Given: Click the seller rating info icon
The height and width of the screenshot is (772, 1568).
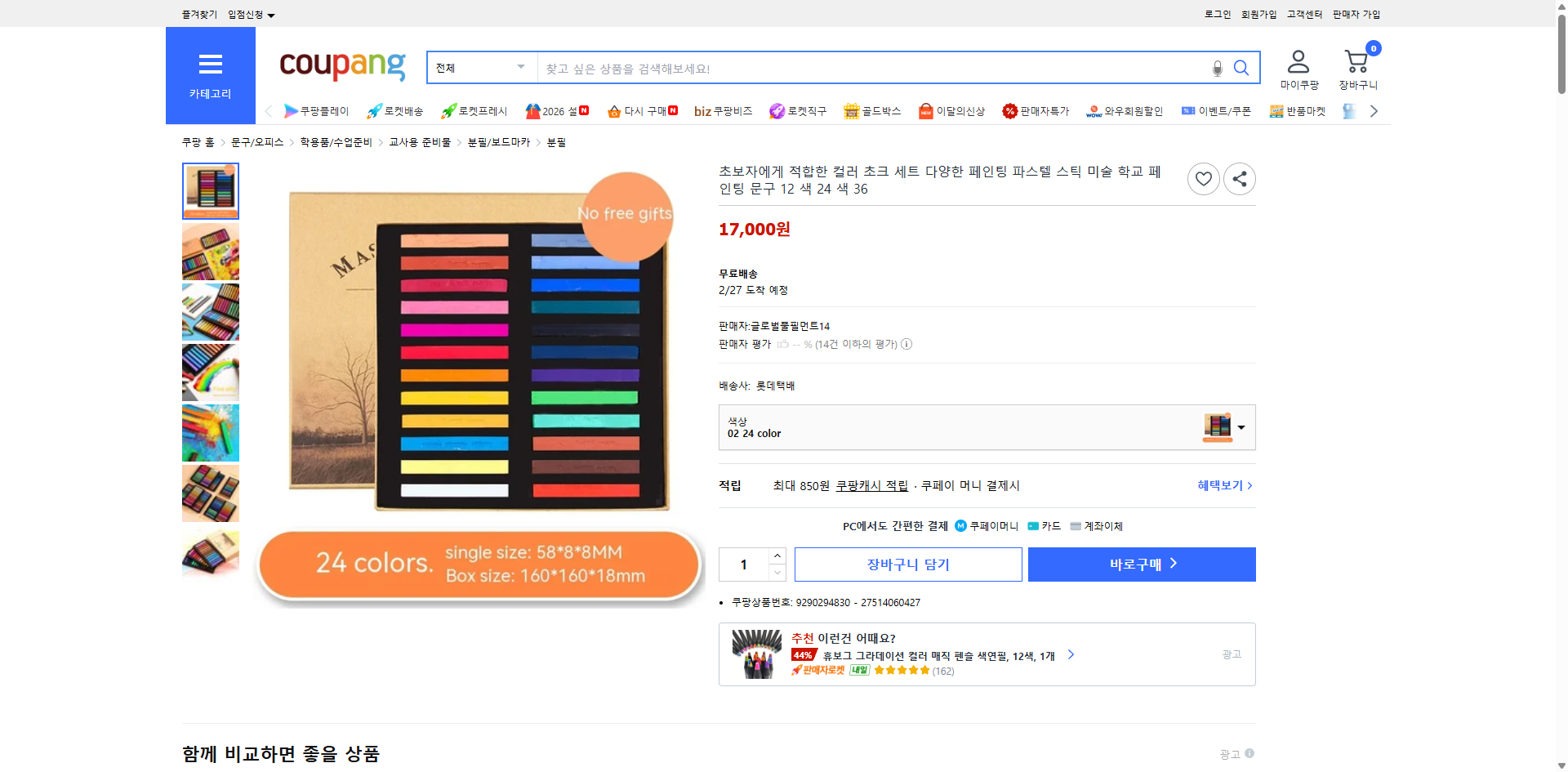Looking at the screenshot, I should [x=906, y=344].
